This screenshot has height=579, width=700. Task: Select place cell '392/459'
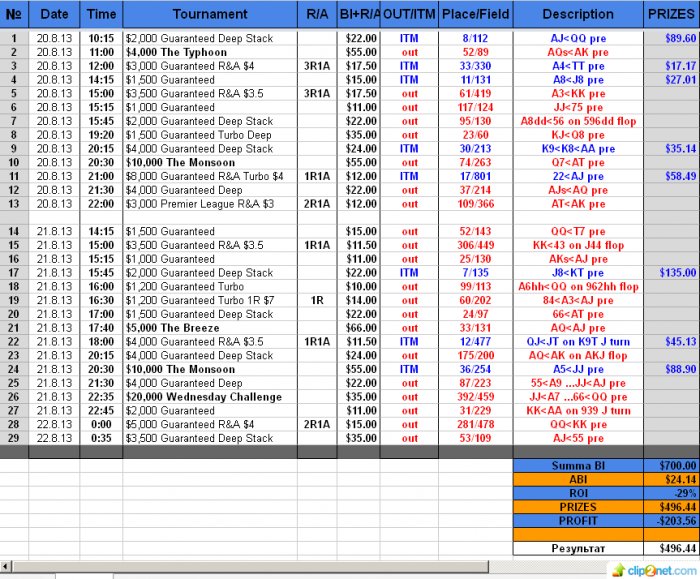pos(476,397)
